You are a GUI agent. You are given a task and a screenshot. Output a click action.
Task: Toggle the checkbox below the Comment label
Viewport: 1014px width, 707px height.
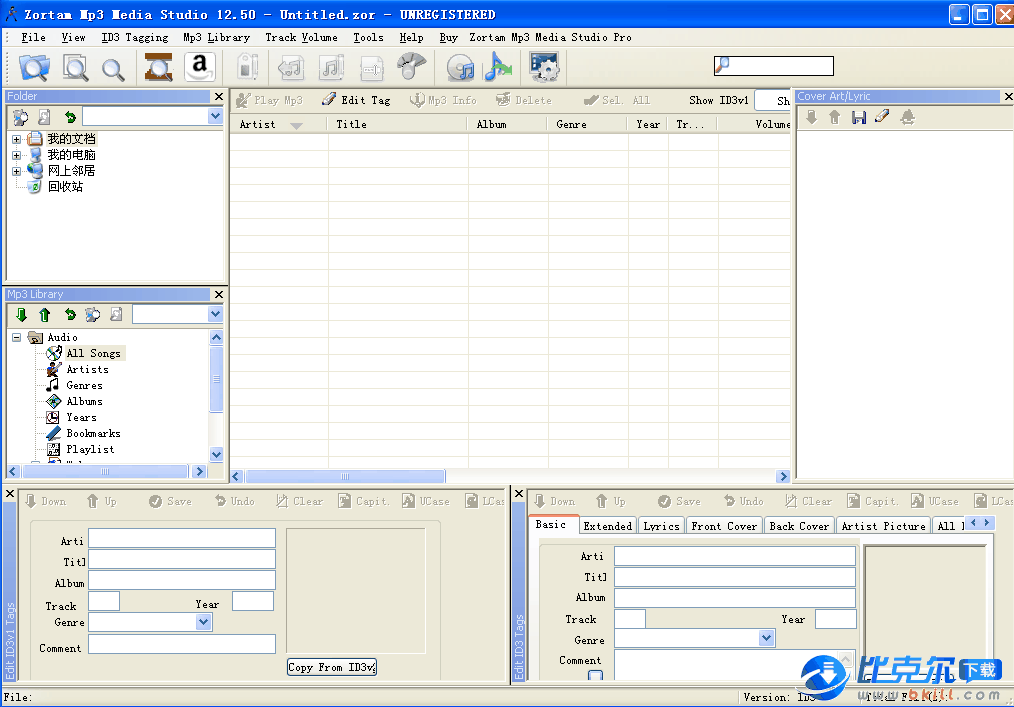[x=595, y=677]
